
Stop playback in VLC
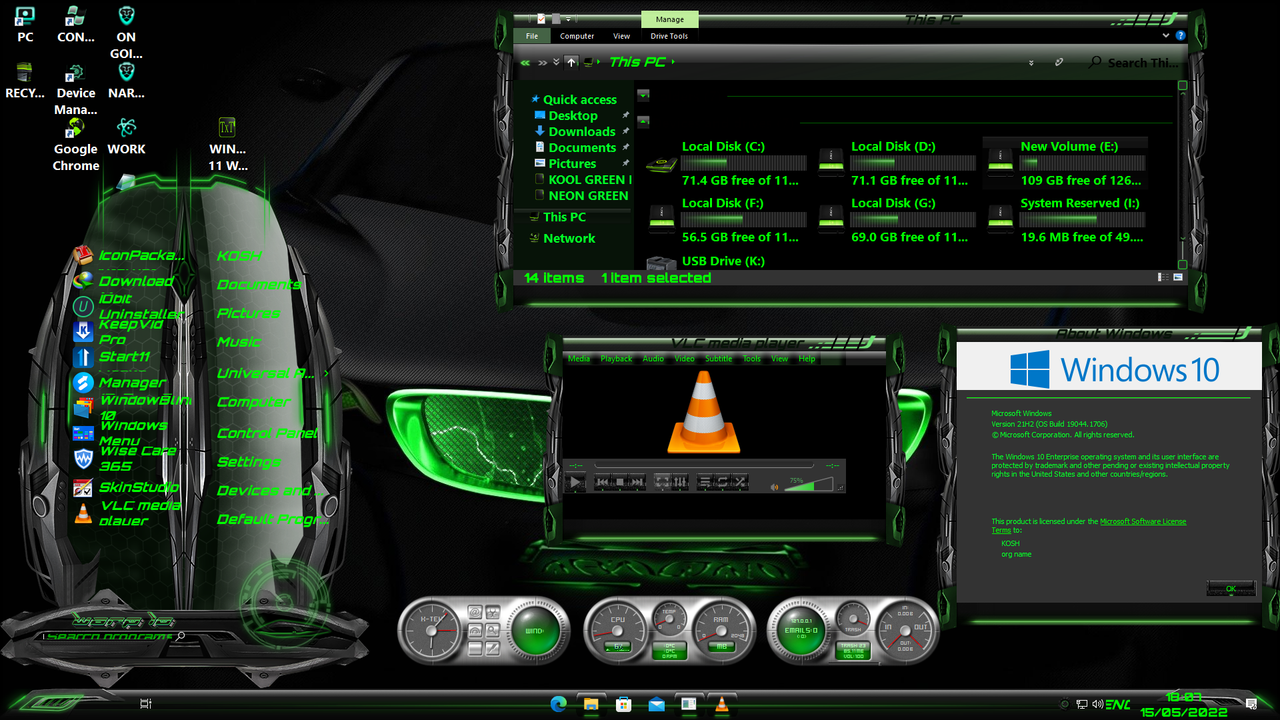pos(620,482)
